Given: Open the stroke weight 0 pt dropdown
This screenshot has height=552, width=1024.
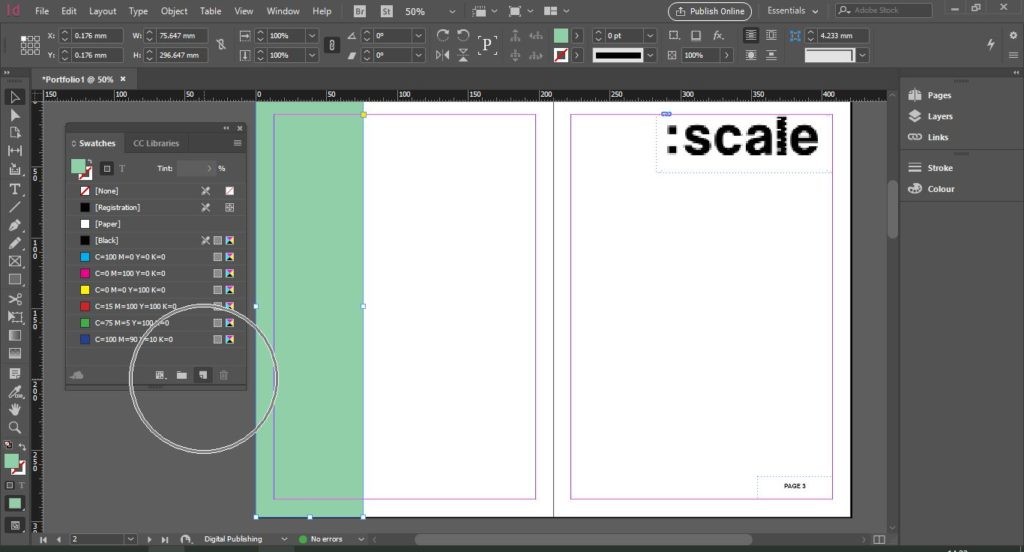Looking at the screenshot, I should point(649,35).
